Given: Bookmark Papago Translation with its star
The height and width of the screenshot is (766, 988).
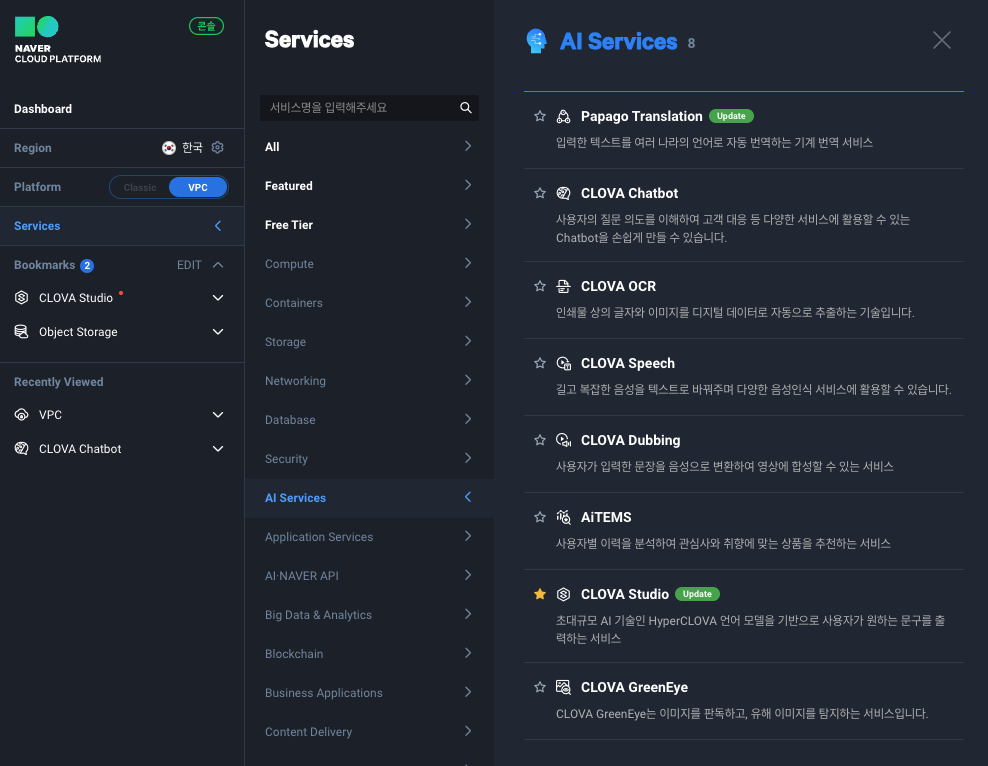Looking at the screenshot, I should coord(540,116).
